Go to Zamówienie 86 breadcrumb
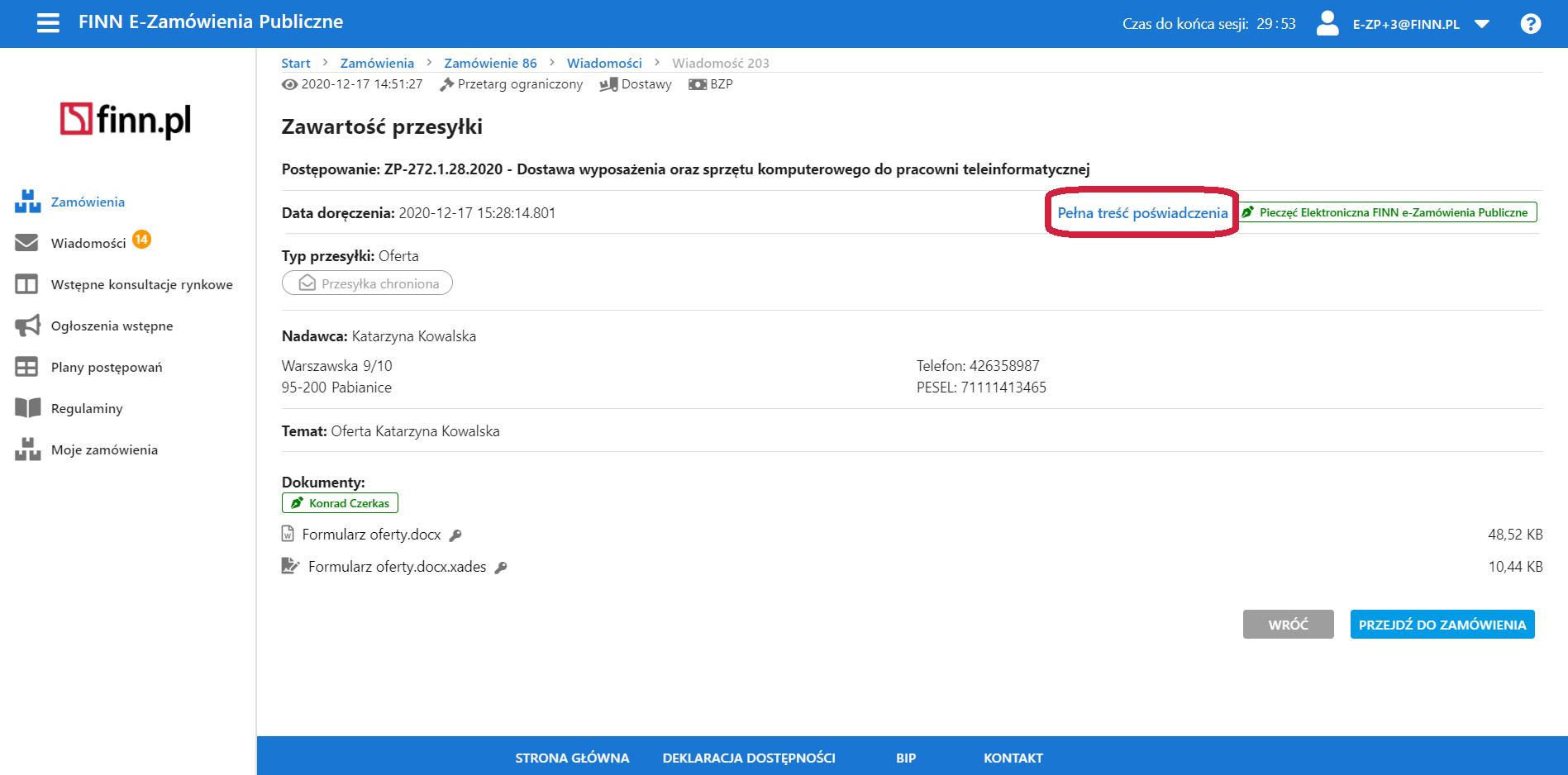 (x=490, y=63)
